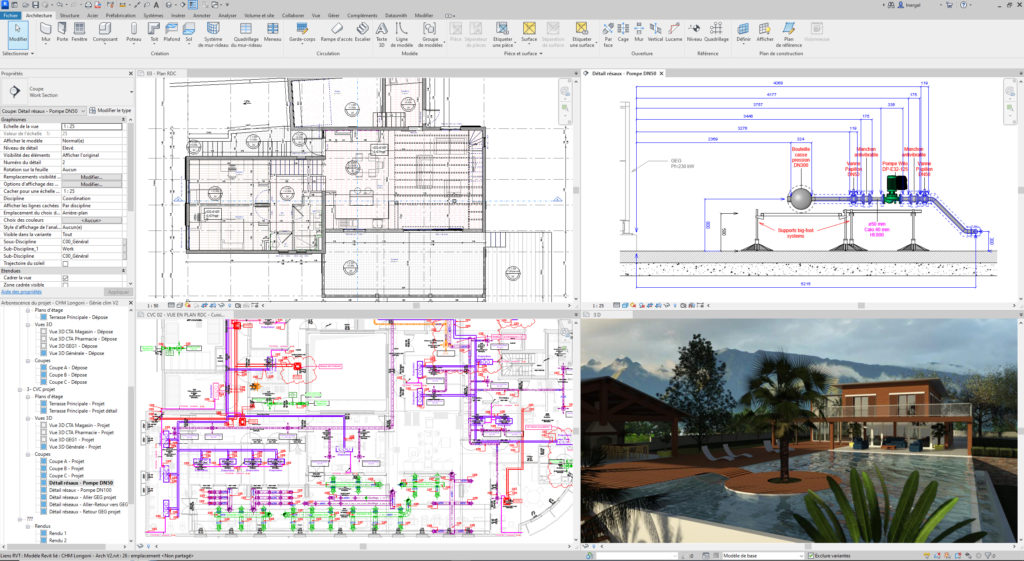The height and width of the screenshot is (561, 1024).
Task: Select the Meneau mullion tool
Action: point(272,32)
